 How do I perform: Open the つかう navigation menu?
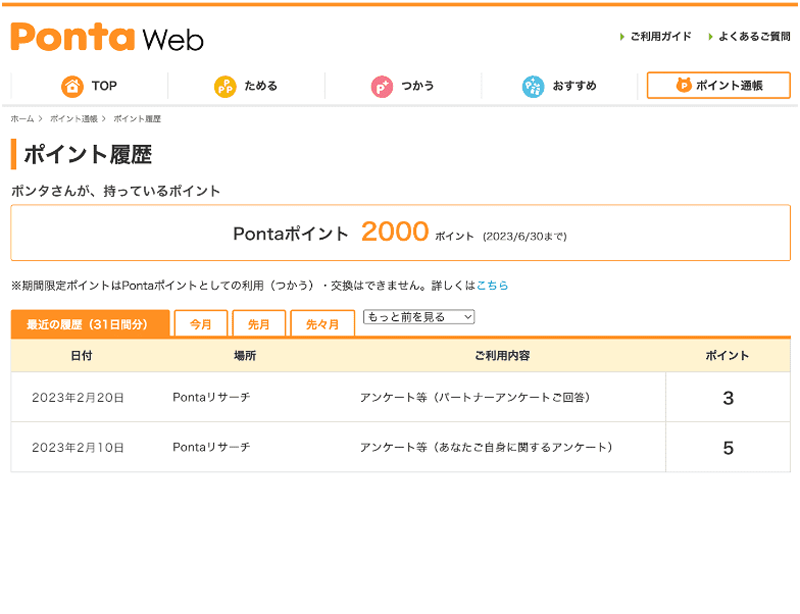403,86
